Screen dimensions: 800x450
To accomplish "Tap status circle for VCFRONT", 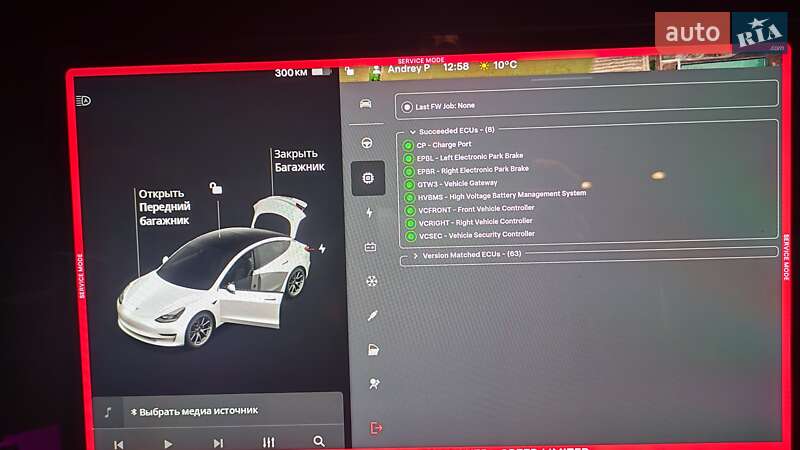I will click(x=410, y=210).
